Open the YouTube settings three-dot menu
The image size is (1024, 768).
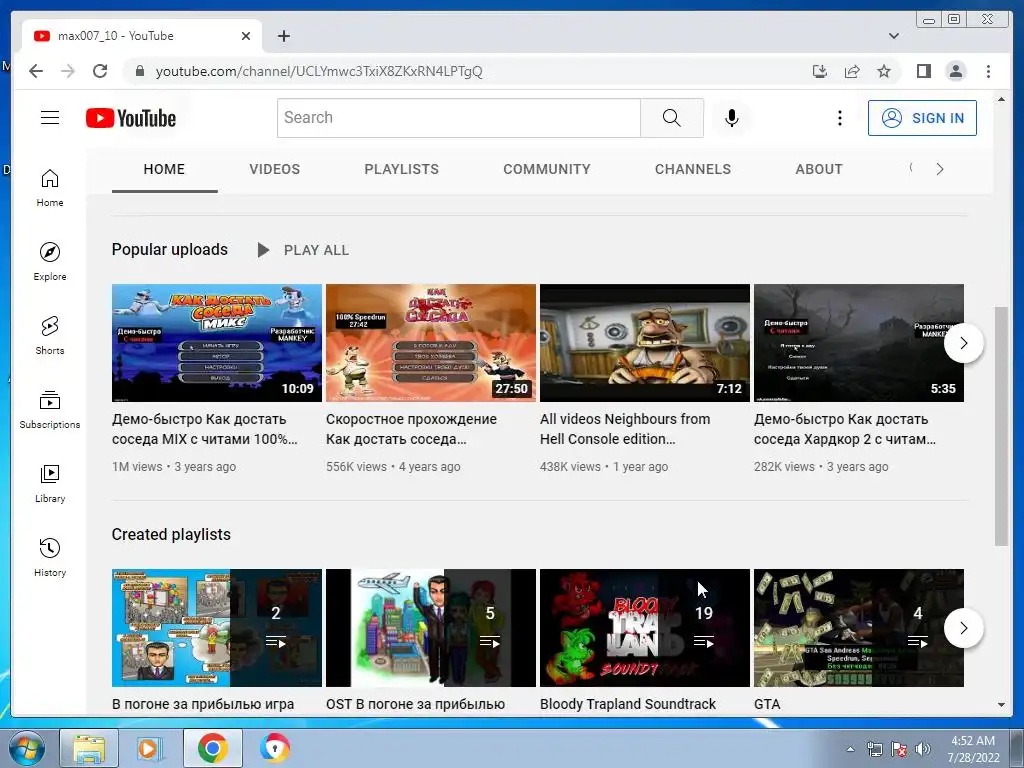(840, 118)
